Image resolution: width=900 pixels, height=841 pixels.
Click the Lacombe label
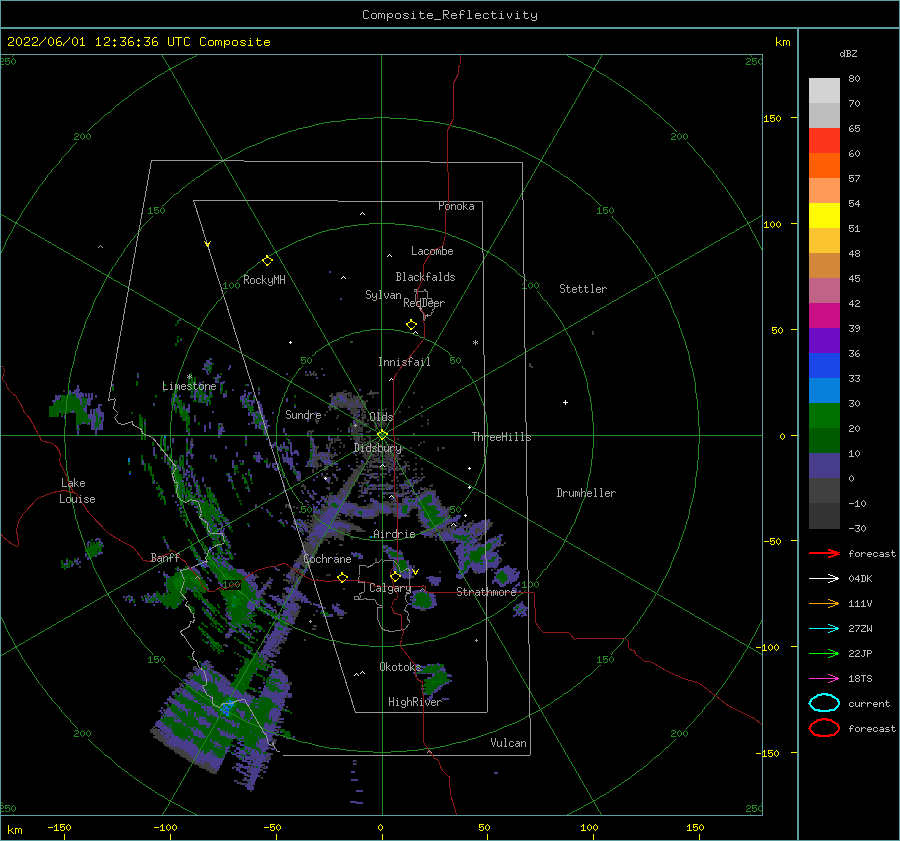point(432,251)
